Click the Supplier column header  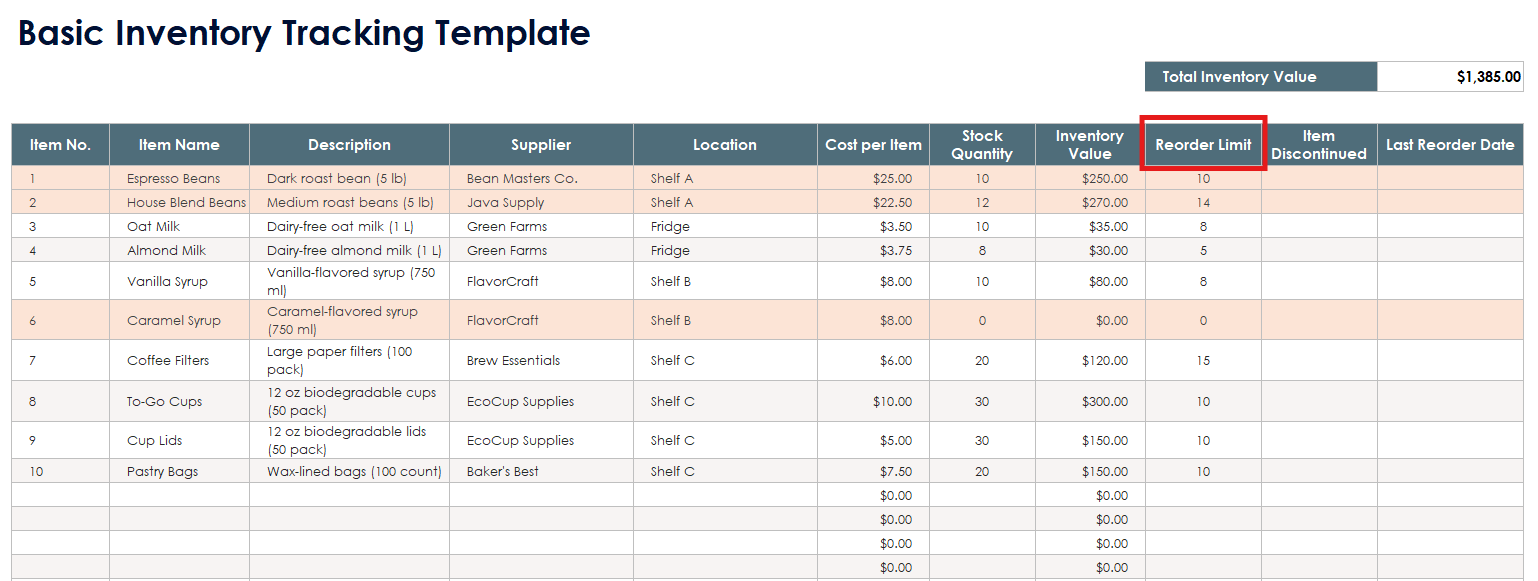coord(541,145)
